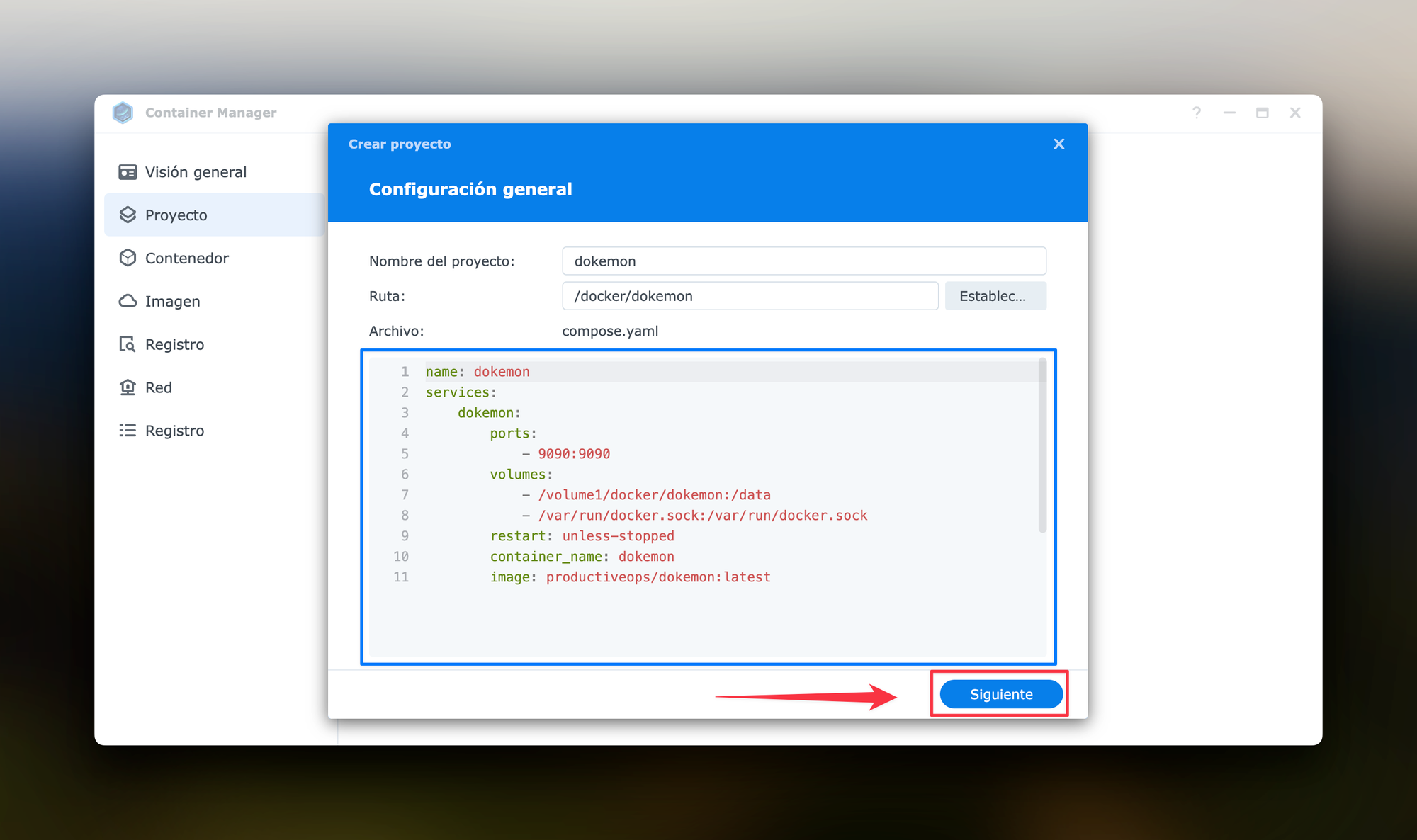Screen dimensions: 1417x840
Task: Click the Configuración general heading
Action: [x=470, y=189]
